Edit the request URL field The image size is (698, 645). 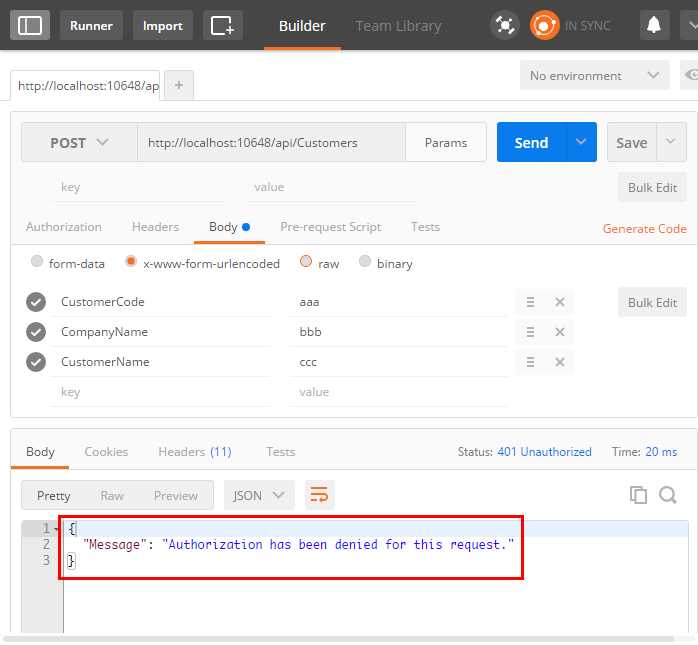click(x=271, y=142)
